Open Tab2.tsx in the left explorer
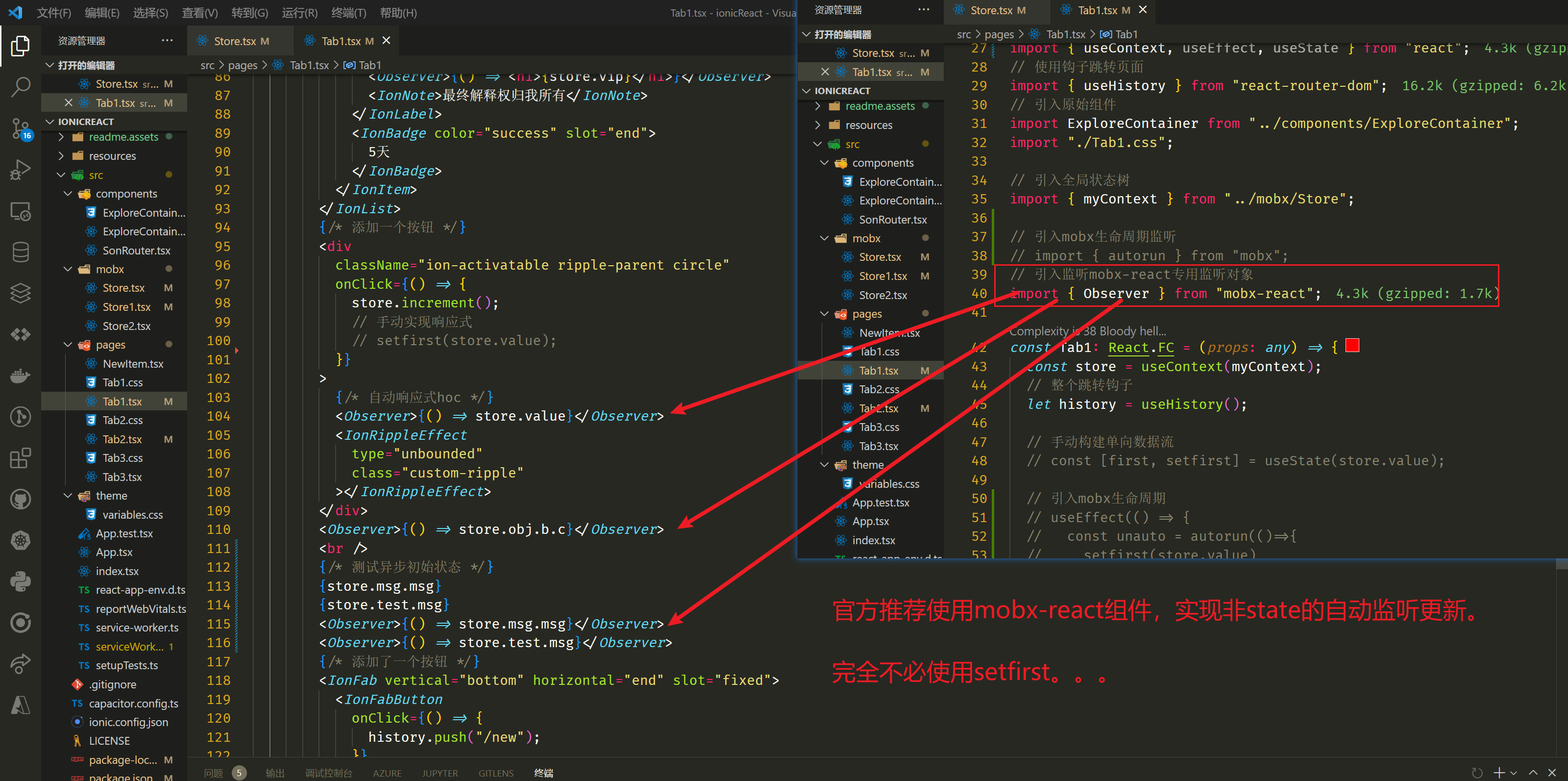 (x=122, y=439)
